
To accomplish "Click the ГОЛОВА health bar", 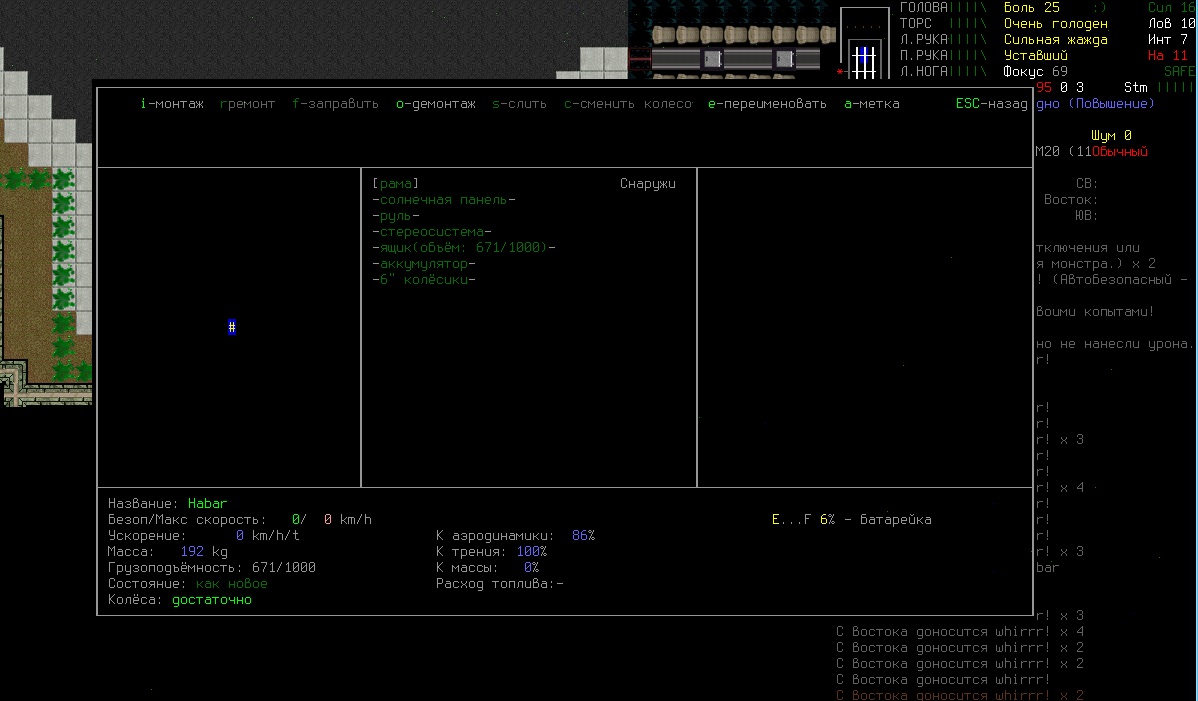I will [968, 8].
